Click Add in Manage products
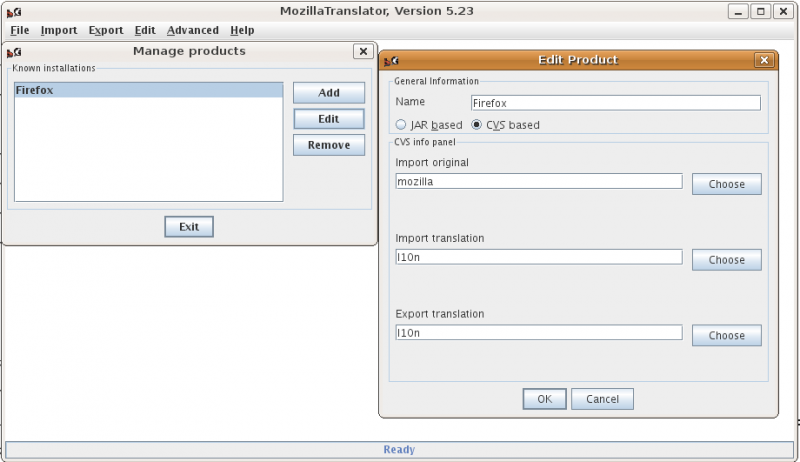This screenshot has height=462, width=800. [x=329, y=93]
